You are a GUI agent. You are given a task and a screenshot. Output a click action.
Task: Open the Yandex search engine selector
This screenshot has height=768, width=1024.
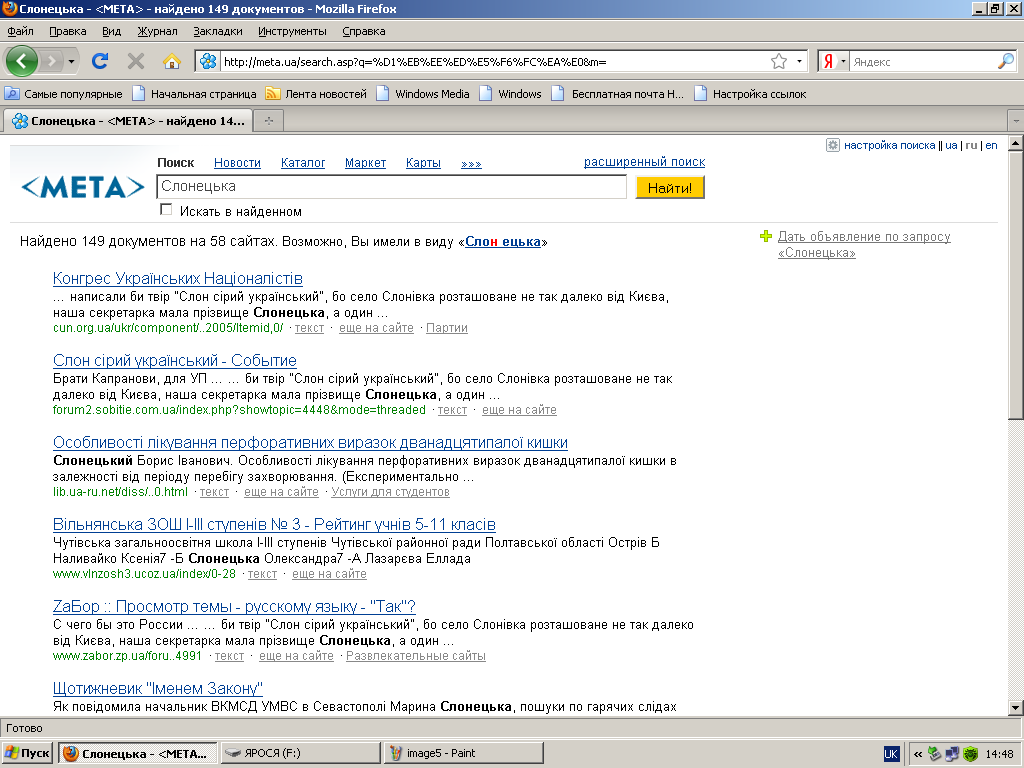833,61
